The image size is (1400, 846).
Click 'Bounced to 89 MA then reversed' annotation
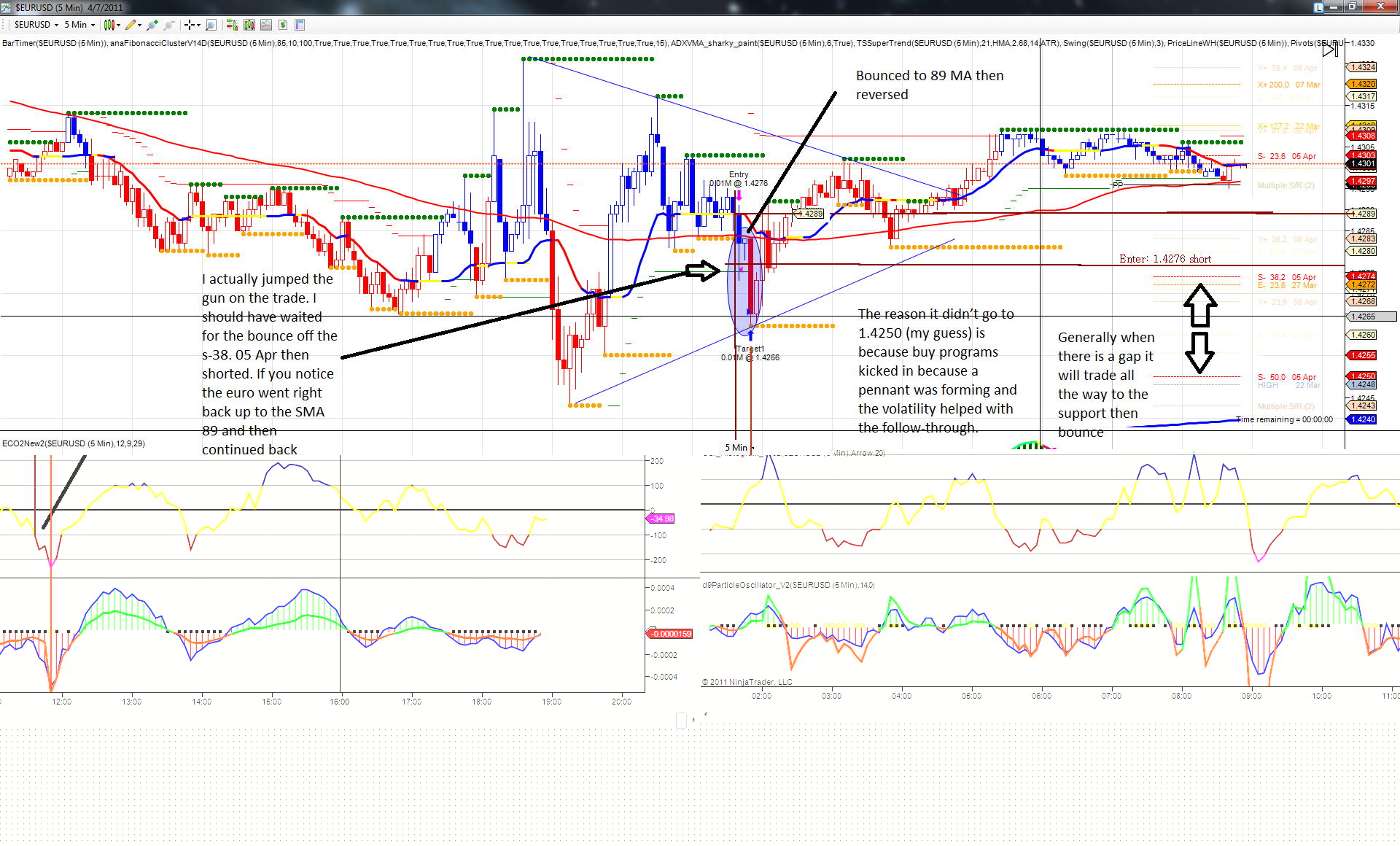click(930, 85)
